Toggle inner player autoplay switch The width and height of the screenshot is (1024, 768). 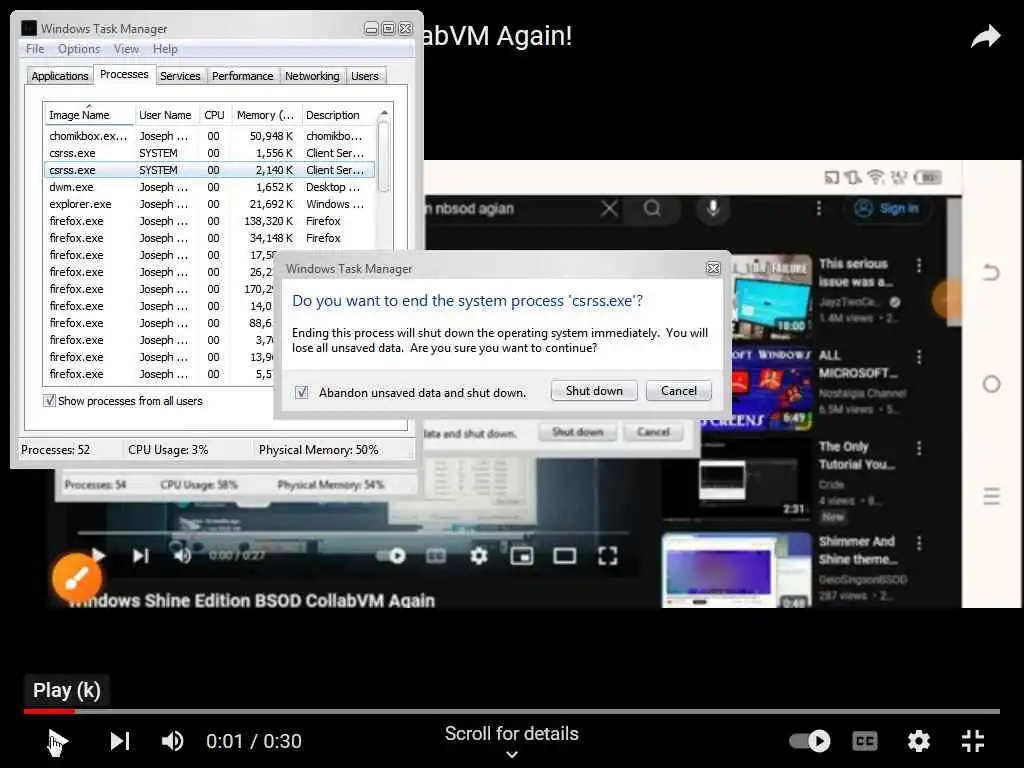coord(392,556)
